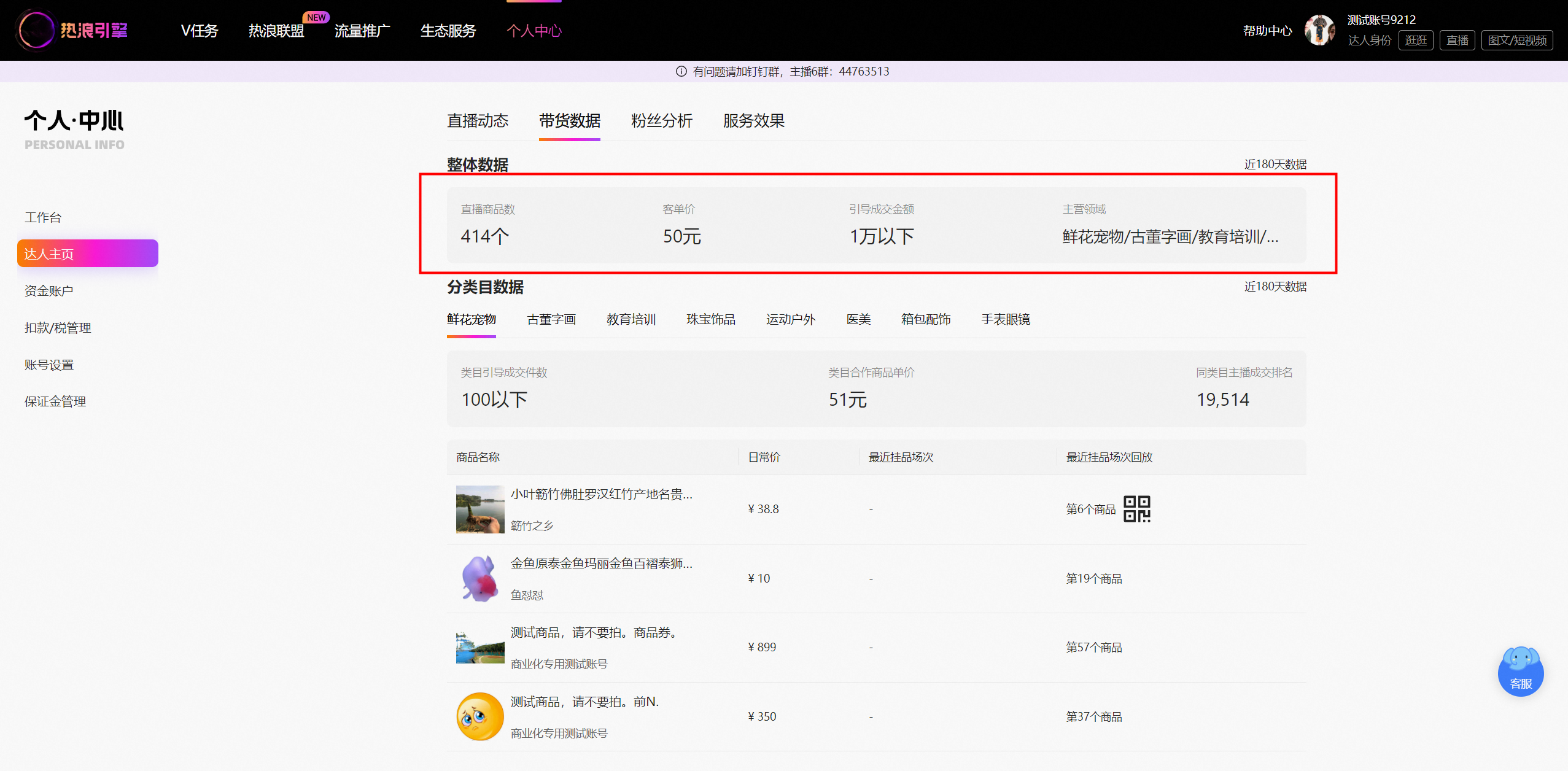Open the 热浪联盟 menu

pyautogui.click(x=276, y=31)
